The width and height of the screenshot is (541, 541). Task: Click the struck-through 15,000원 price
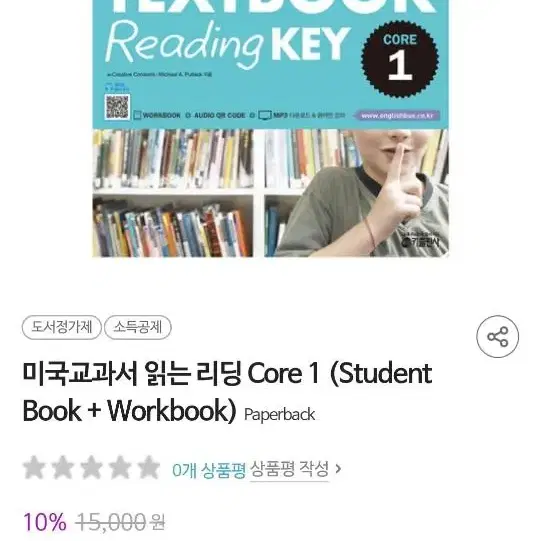(x=120, y=522)
